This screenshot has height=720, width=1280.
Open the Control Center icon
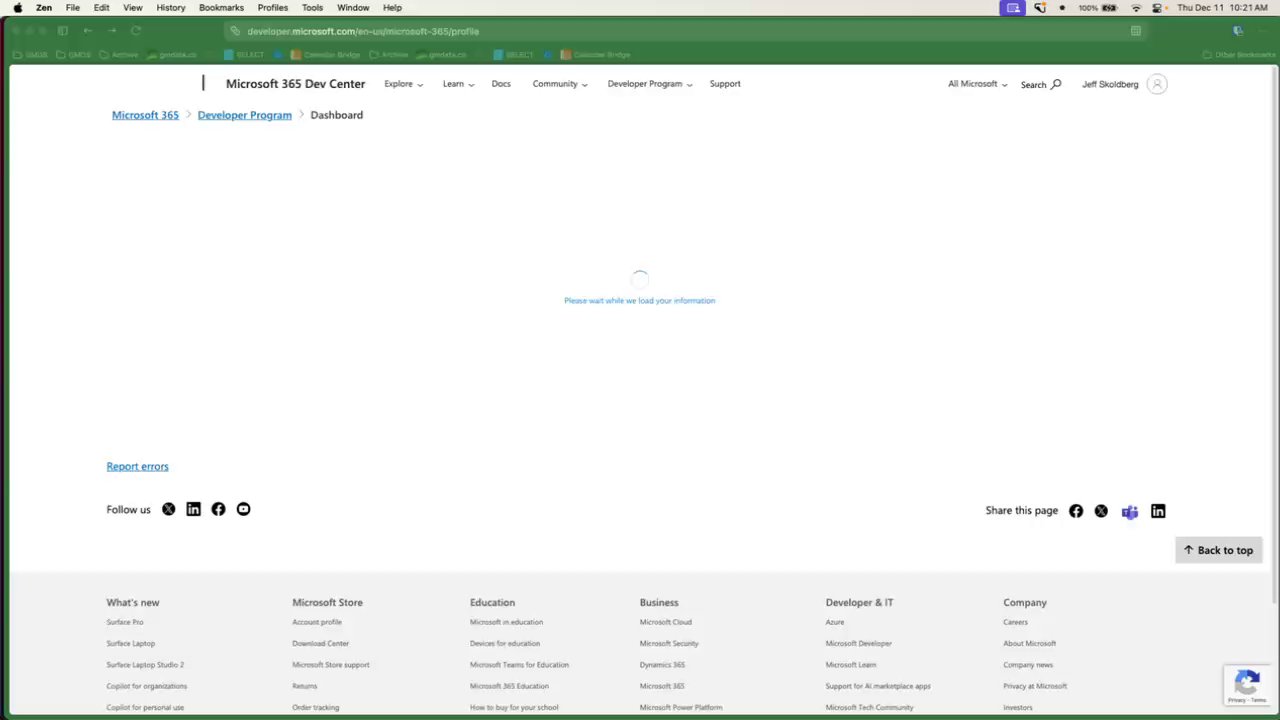click(1158, 7)
